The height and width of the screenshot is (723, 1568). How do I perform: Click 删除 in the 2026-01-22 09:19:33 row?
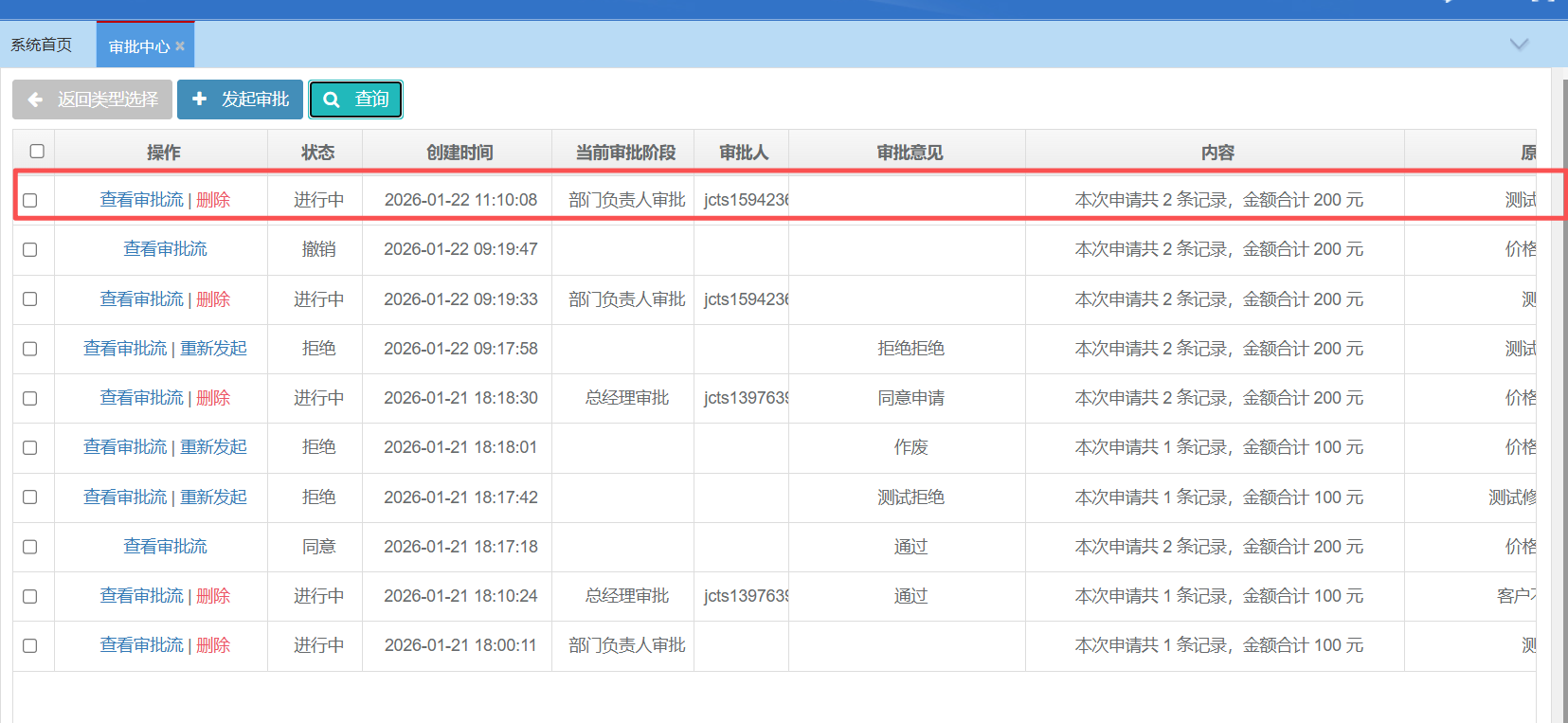[213, 299]
